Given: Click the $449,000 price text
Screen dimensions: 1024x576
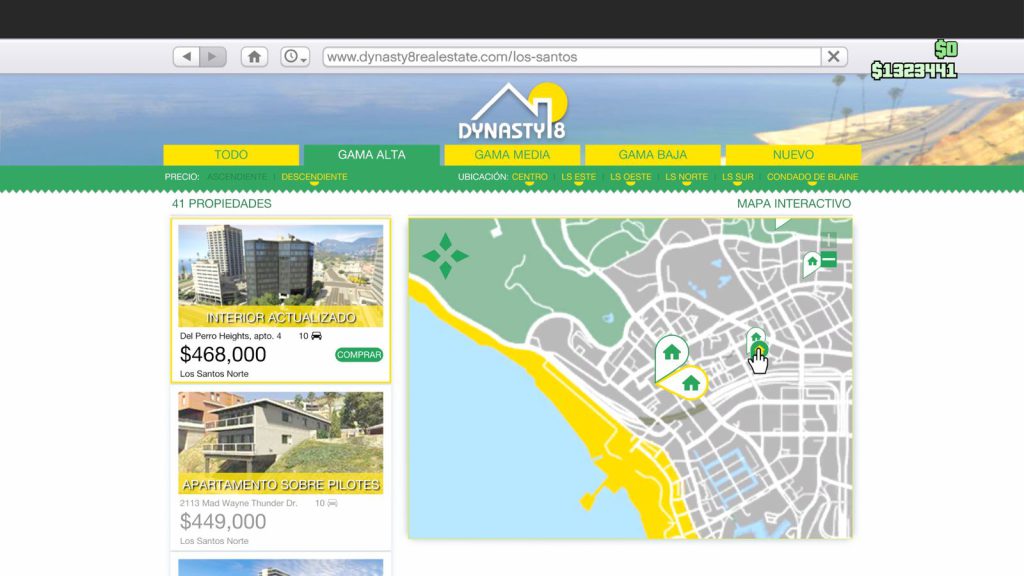Looking at the screenshot, I should pos(223,522).
